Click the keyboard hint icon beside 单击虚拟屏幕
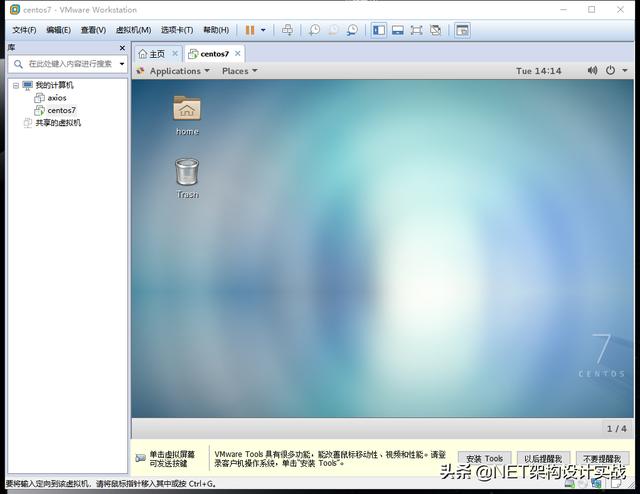The image size is (640, 494). point(140,458)
